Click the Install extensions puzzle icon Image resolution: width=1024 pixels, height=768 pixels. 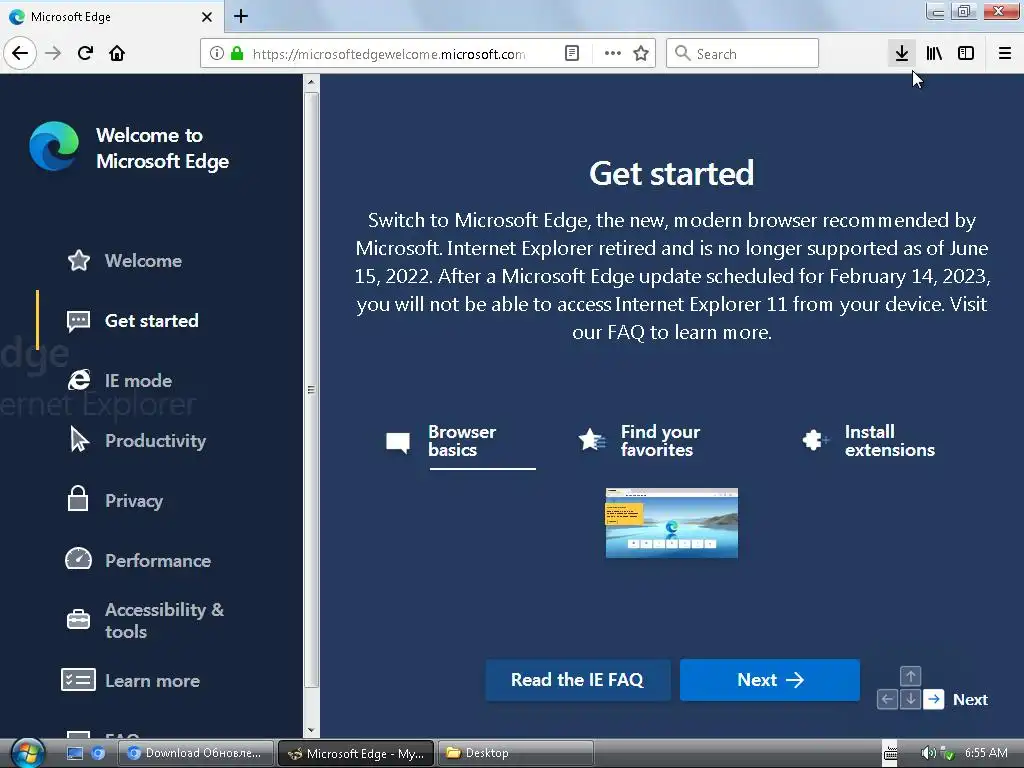815,440
